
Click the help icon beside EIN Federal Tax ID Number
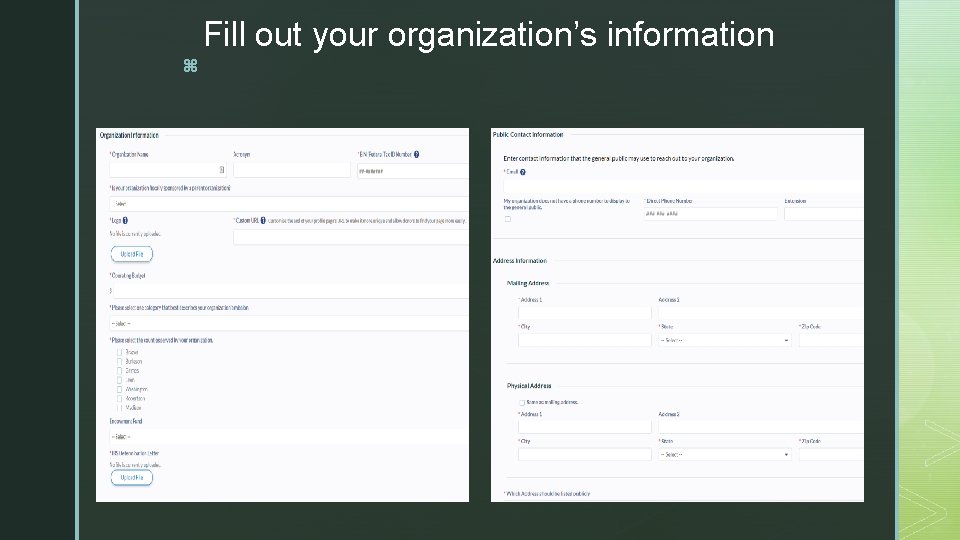click(416, 154)
